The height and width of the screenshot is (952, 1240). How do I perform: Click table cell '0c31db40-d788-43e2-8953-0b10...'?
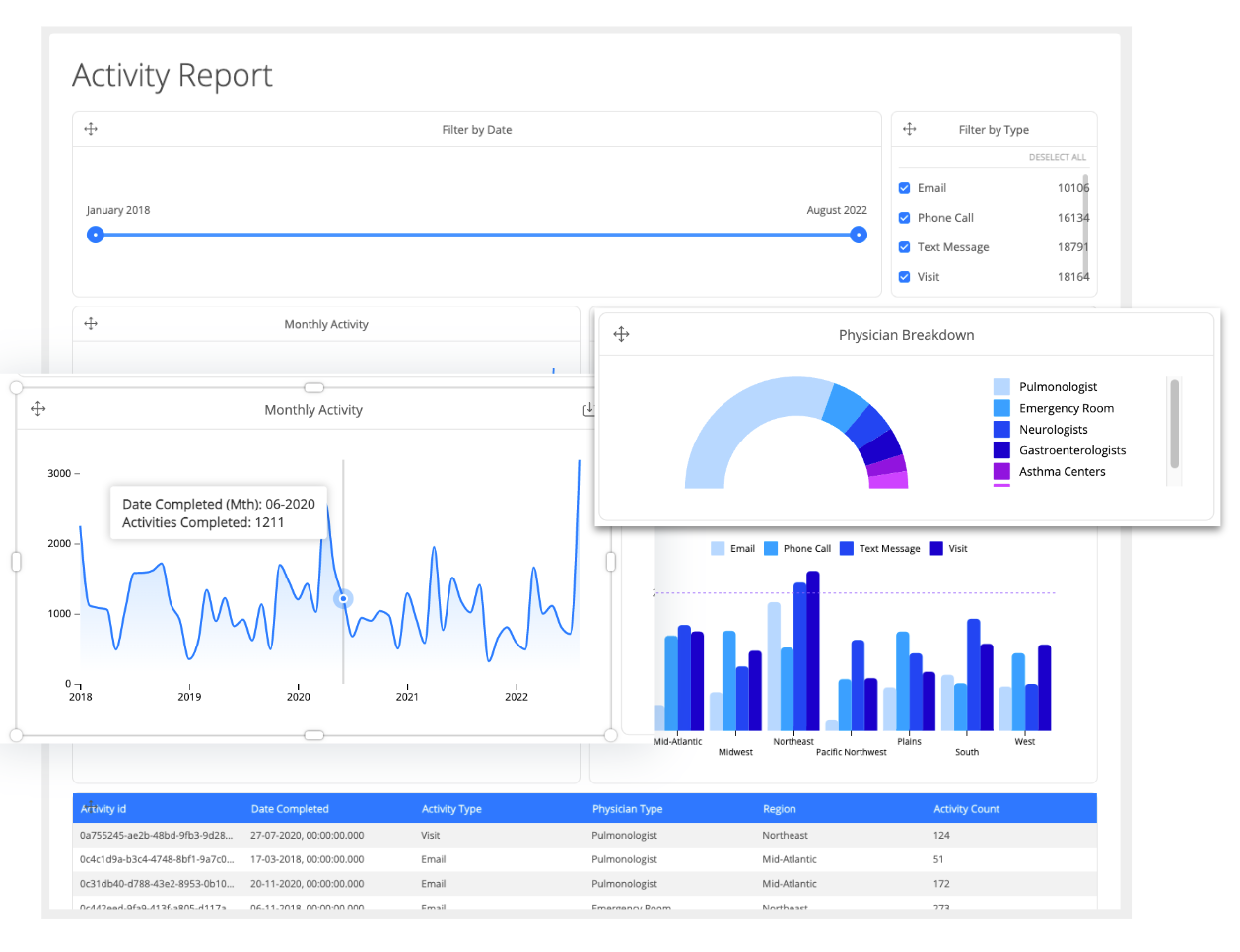pos(157,884)
